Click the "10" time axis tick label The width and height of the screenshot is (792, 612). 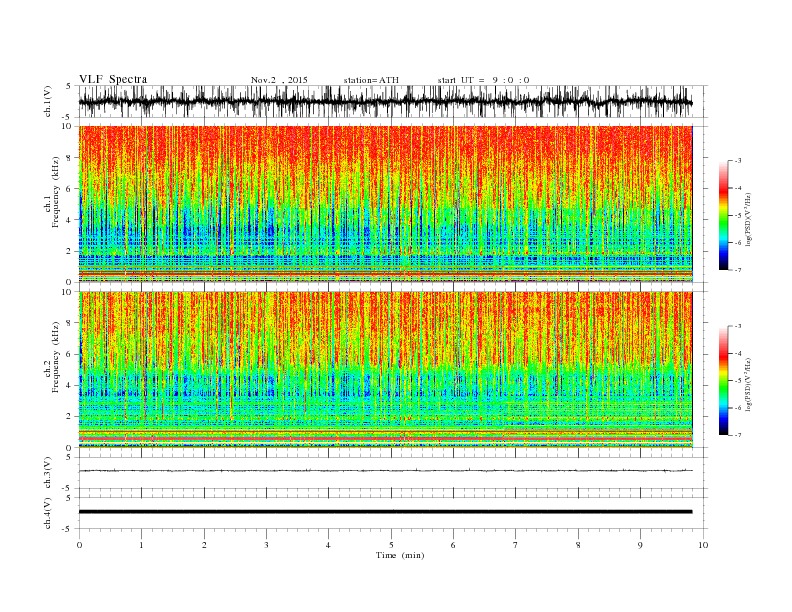pyautogui.click(x=703, y=545)
